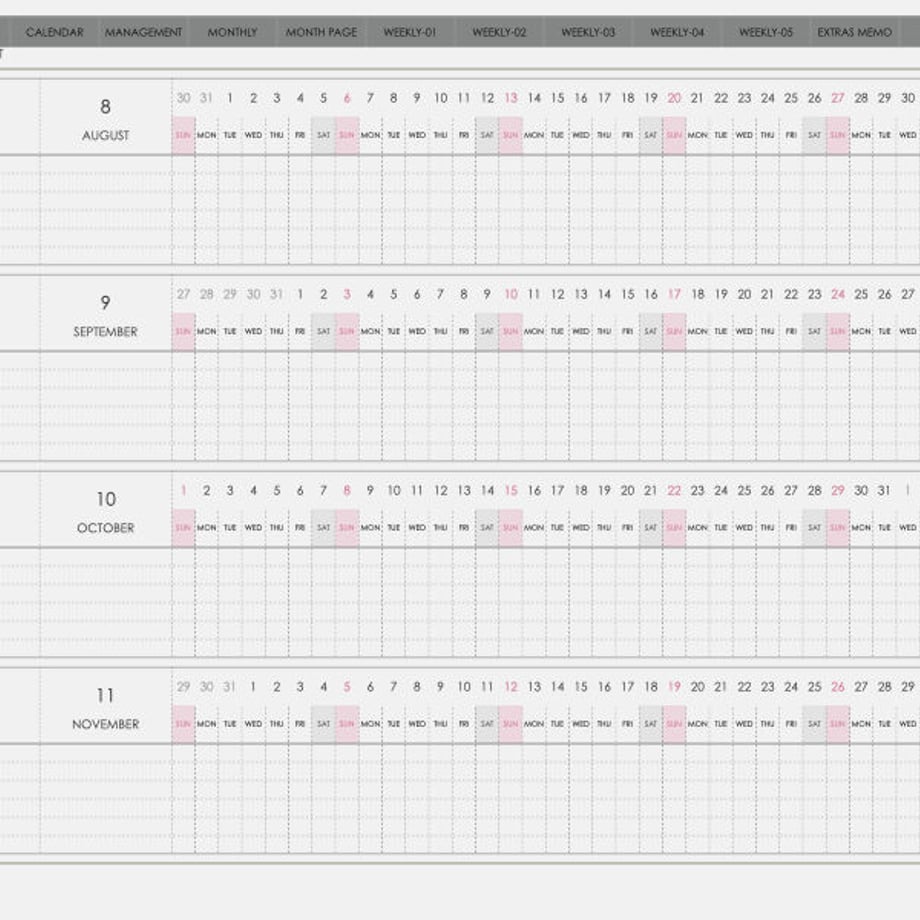Select date 31 in the October row
This screenshot has width=920, height=920.
point(884,491)
